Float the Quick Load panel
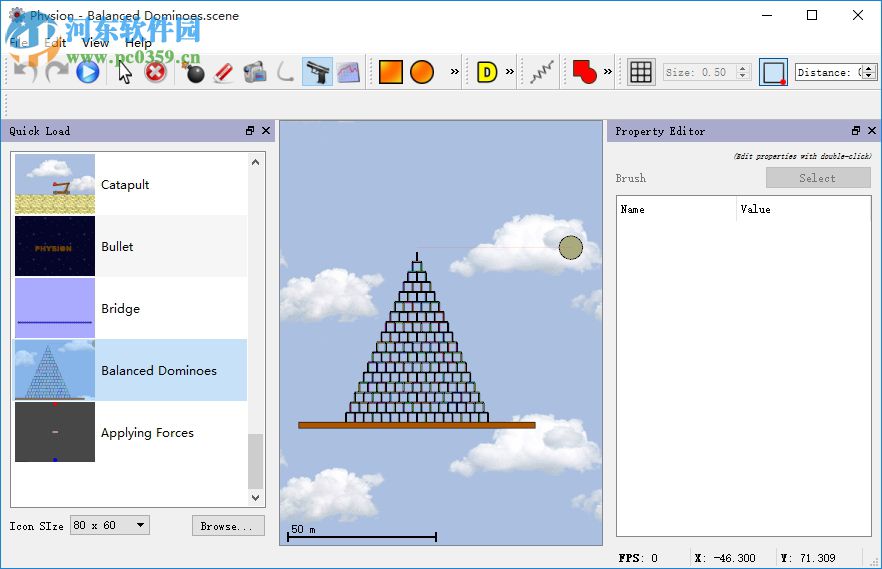Screen dimensions: 882x569 pyautogui.click(x=250, y=130)
